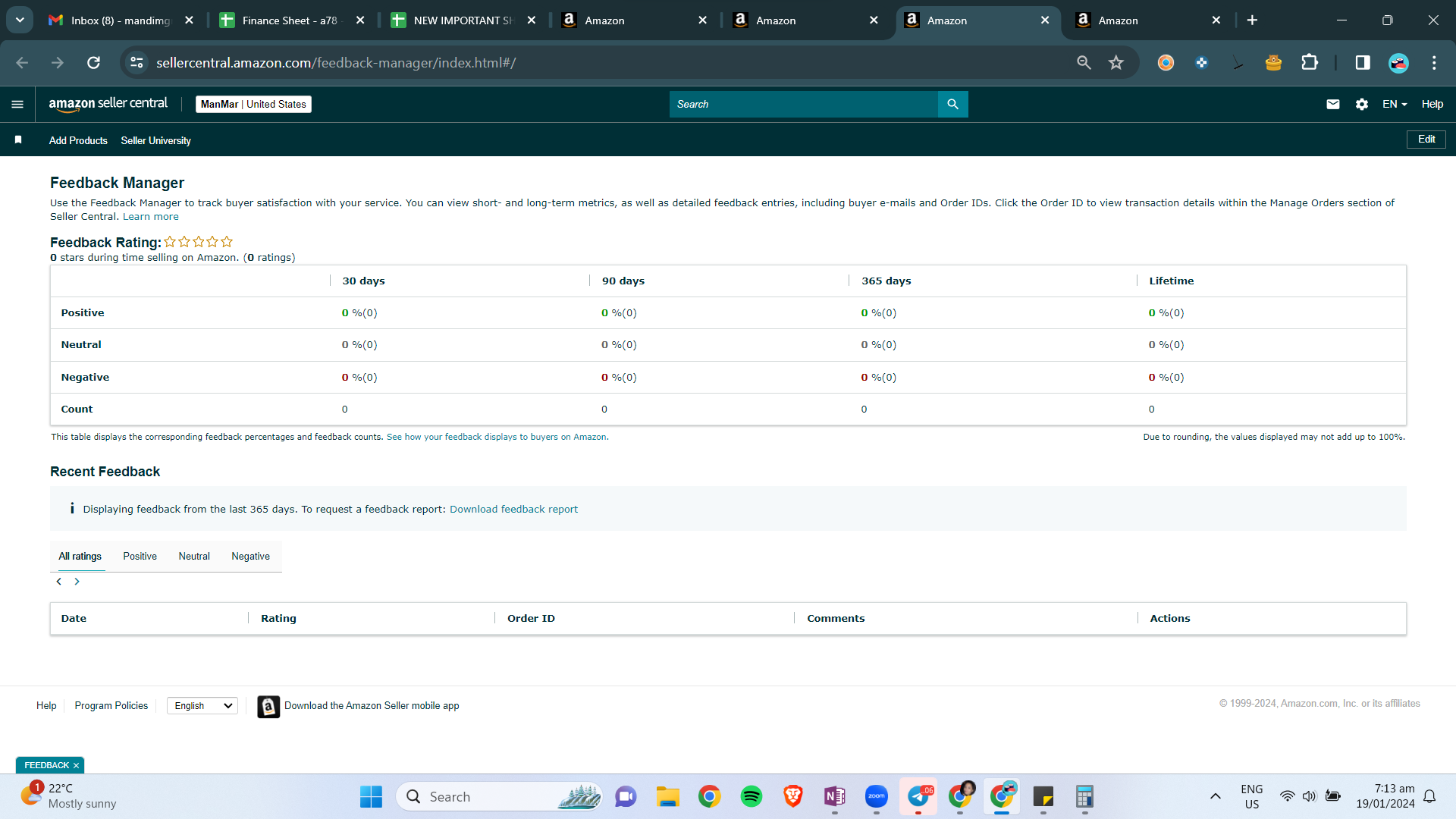Open File Explorer from the taskbar
1456x819 pixels.
(x=668, y=797)
